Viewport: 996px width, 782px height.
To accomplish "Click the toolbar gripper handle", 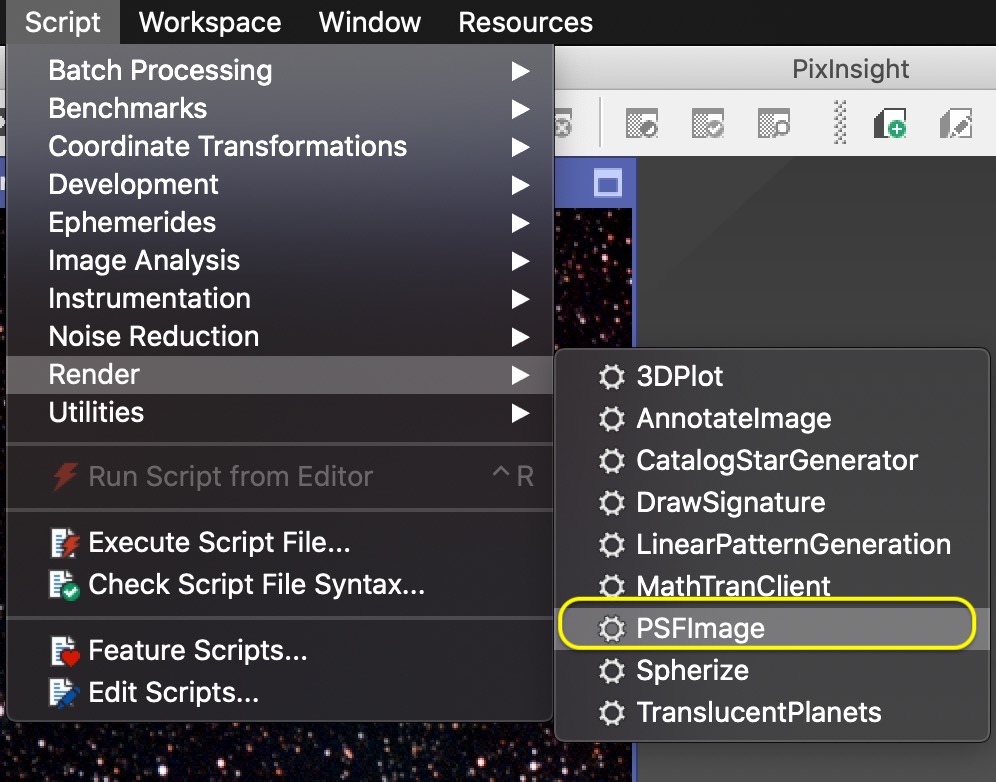I will tap(841, 124).
